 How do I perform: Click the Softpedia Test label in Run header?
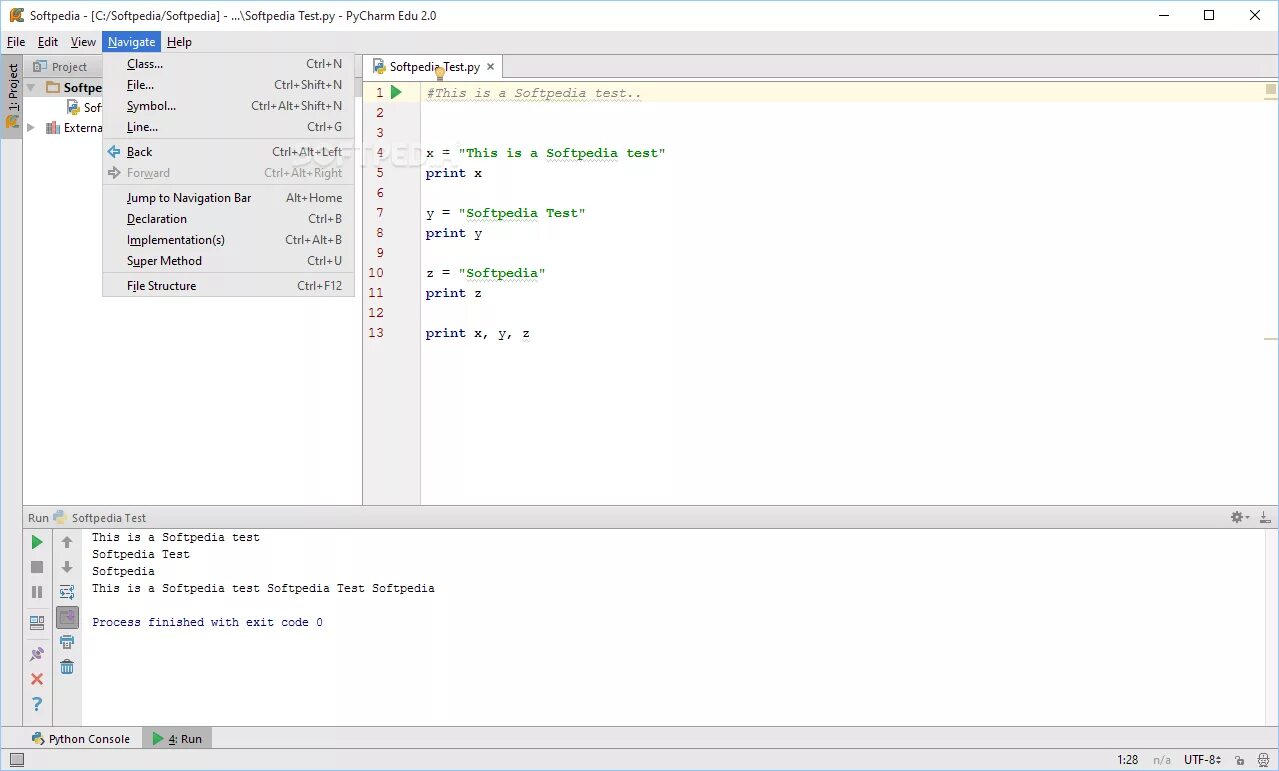tap(109, 518)
